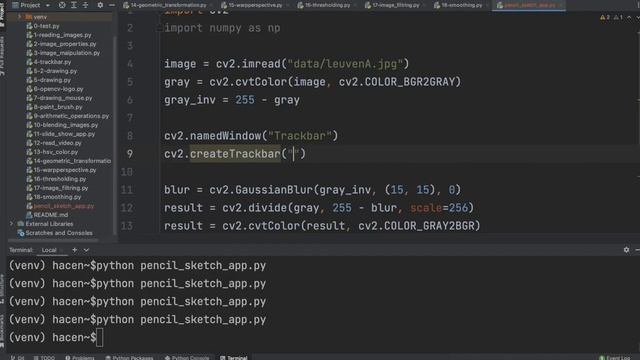Screen dimensions: 640x360
Task: Open 5-2-drawing.py in project tree
Action: pyautogui.click(x=51, y=71)
